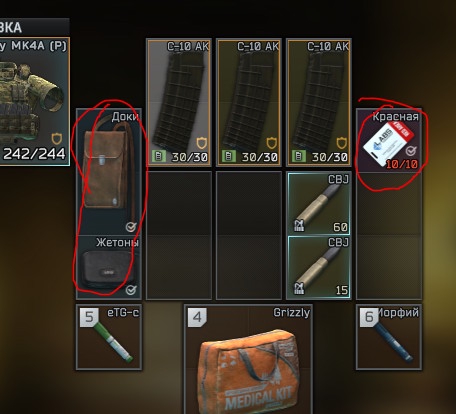Select the middle C-10 AK magazine
The height and width of the screenshot is (414, 456).
(249, 102)
